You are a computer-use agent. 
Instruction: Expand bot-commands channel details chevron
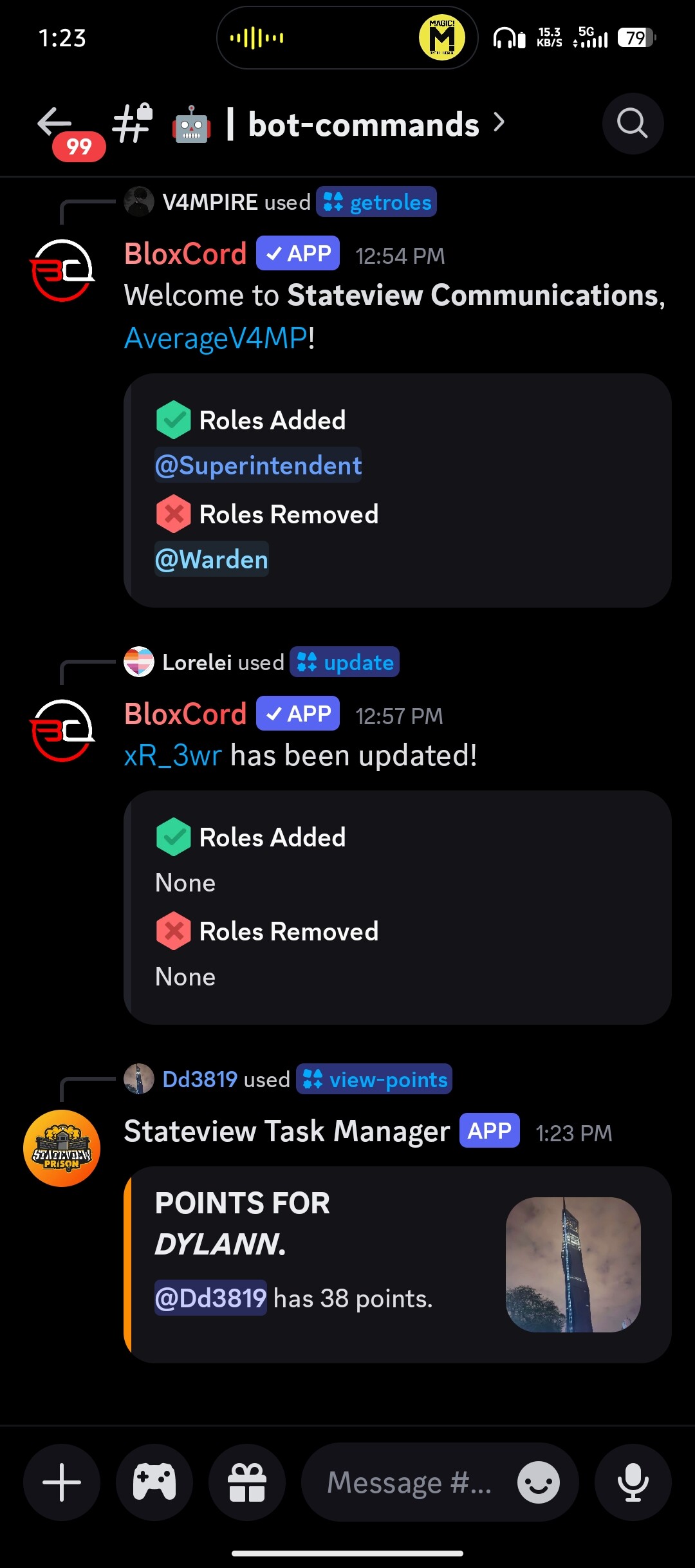point(499,122)
